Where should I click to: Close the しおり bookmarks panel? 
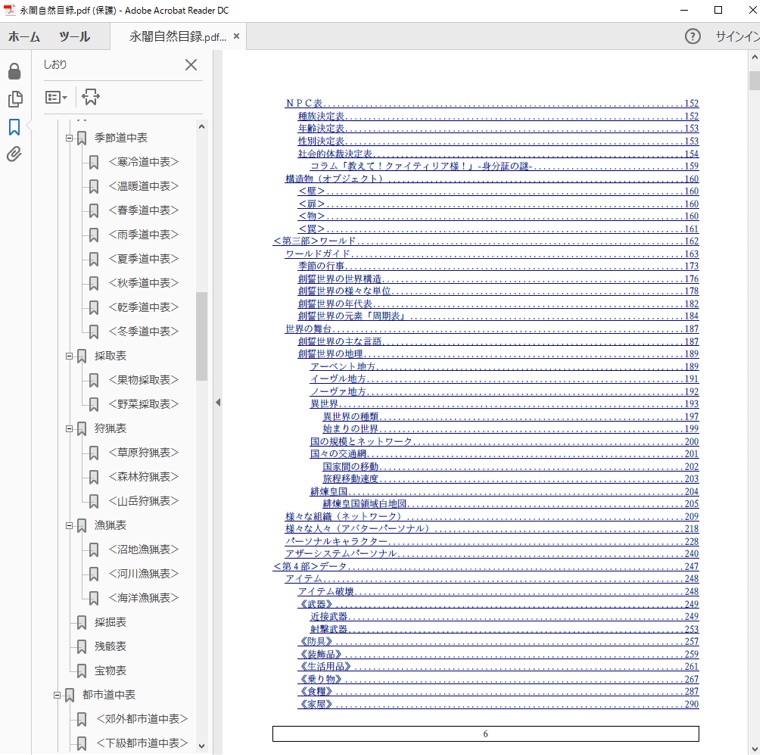[191, 65]
